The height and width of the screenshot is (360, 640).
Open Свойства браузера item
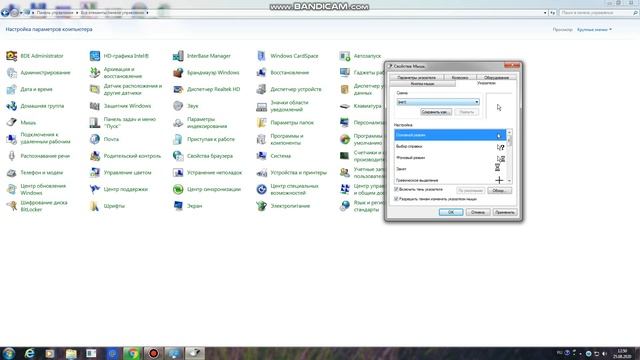point(203,156)
